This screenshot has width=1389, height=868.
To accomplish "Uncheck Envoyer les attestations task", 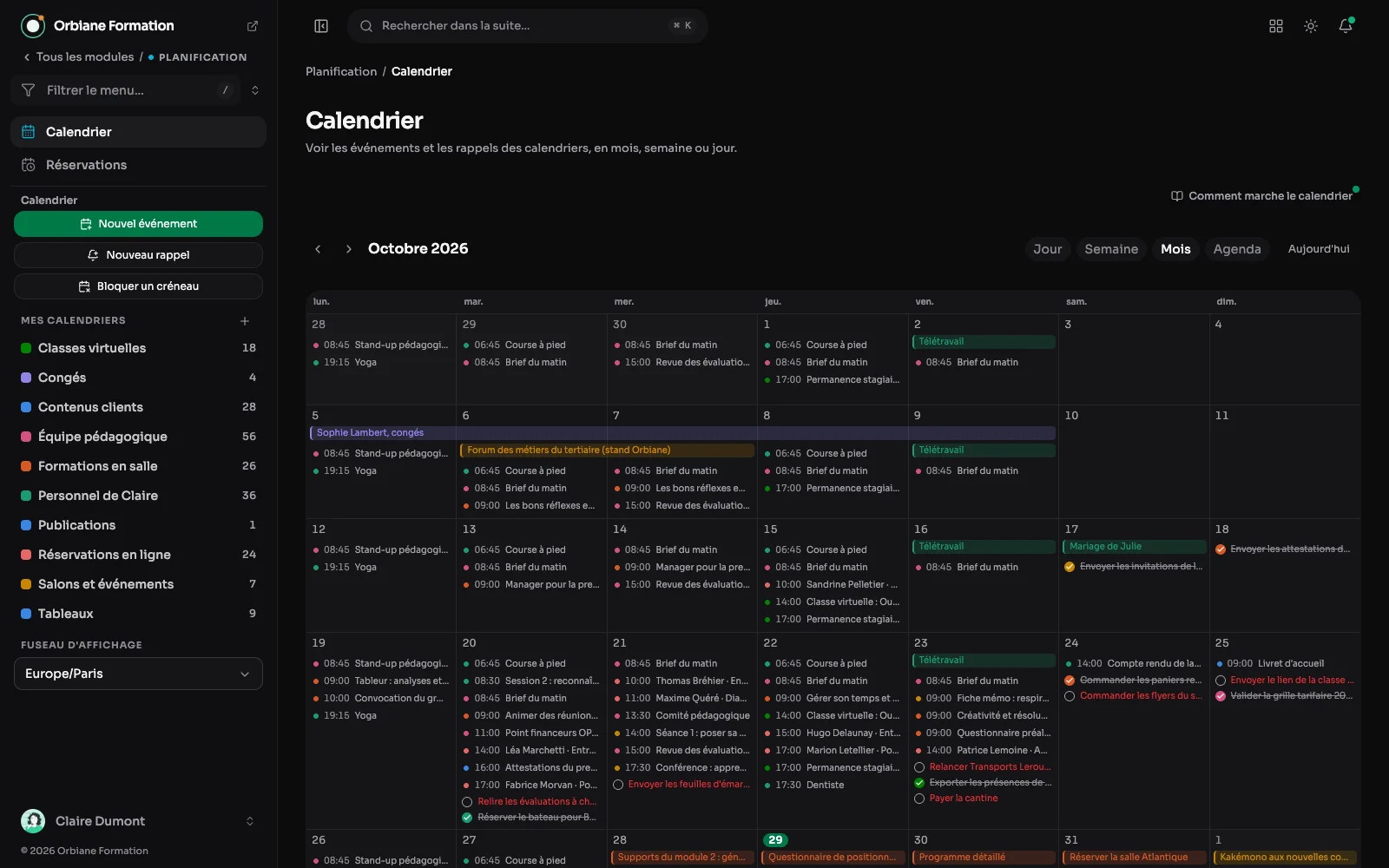I will (1221, 549).
